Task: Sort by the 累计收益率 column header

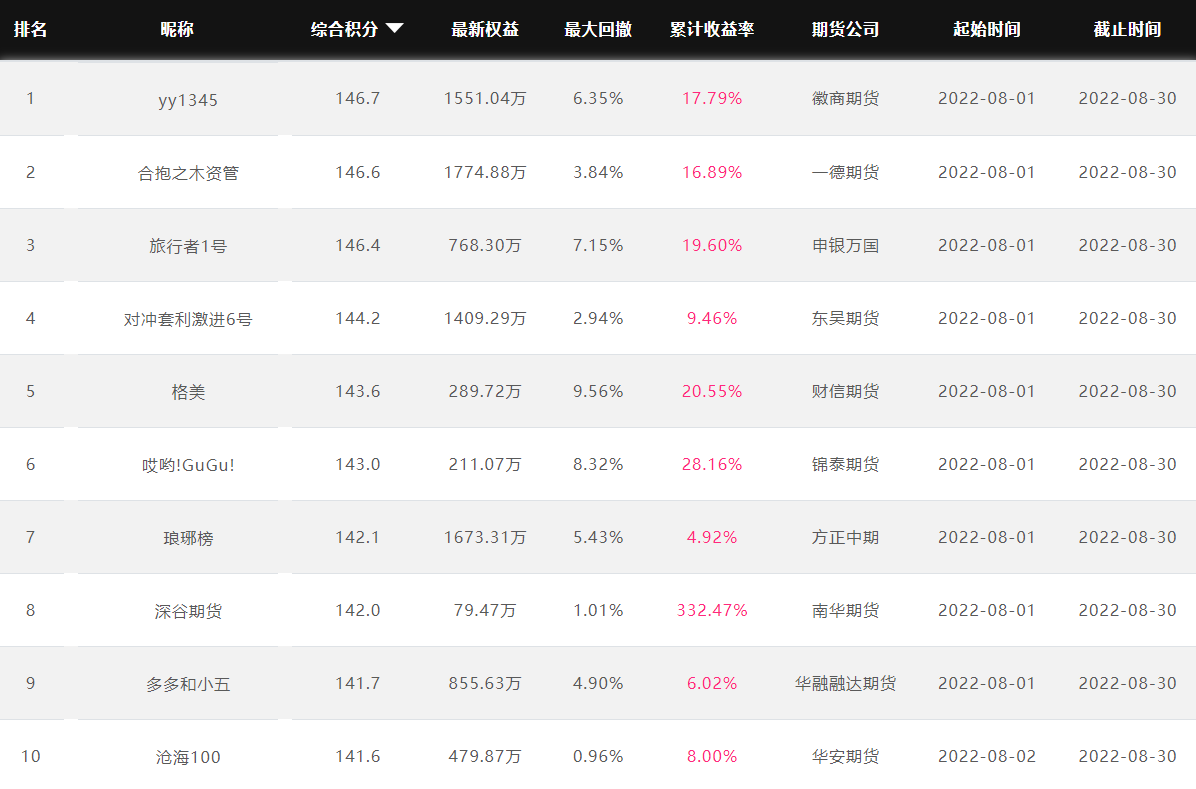Action: [712, 29]
